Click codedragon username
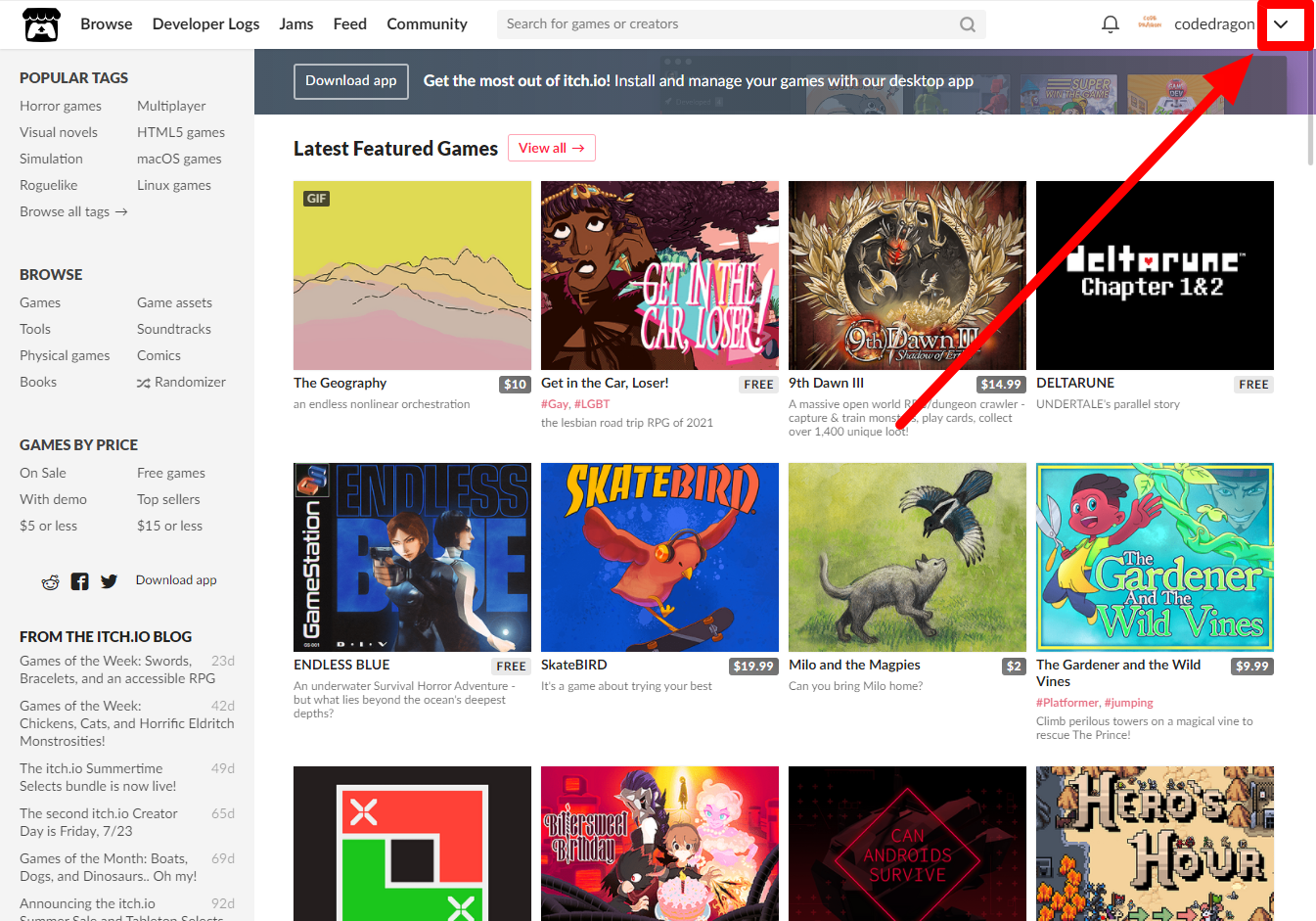 click(x=1214, y=23)
